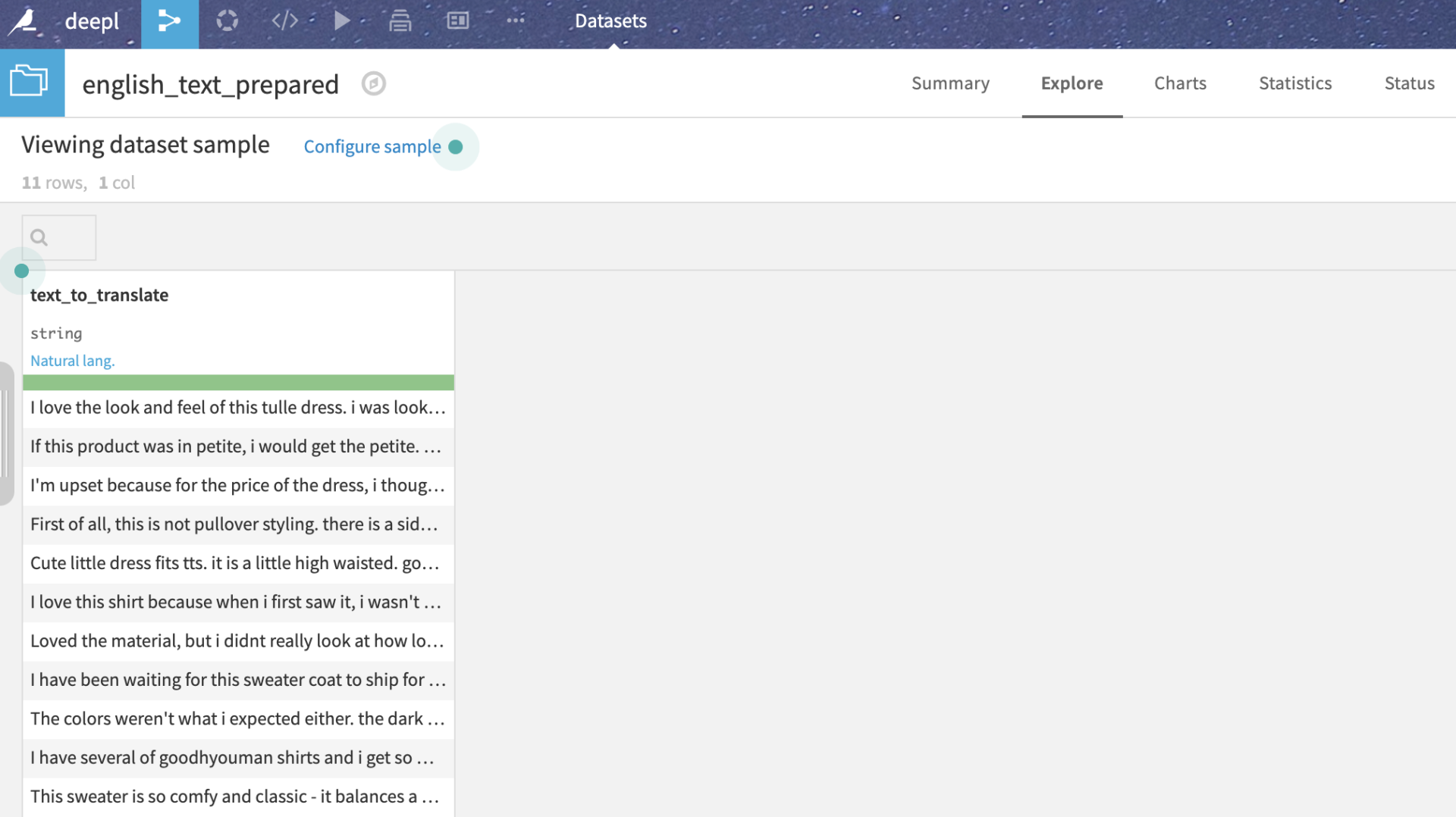Open the Jobs play icon
The image size is (1456, 817).
pos(342,21)
